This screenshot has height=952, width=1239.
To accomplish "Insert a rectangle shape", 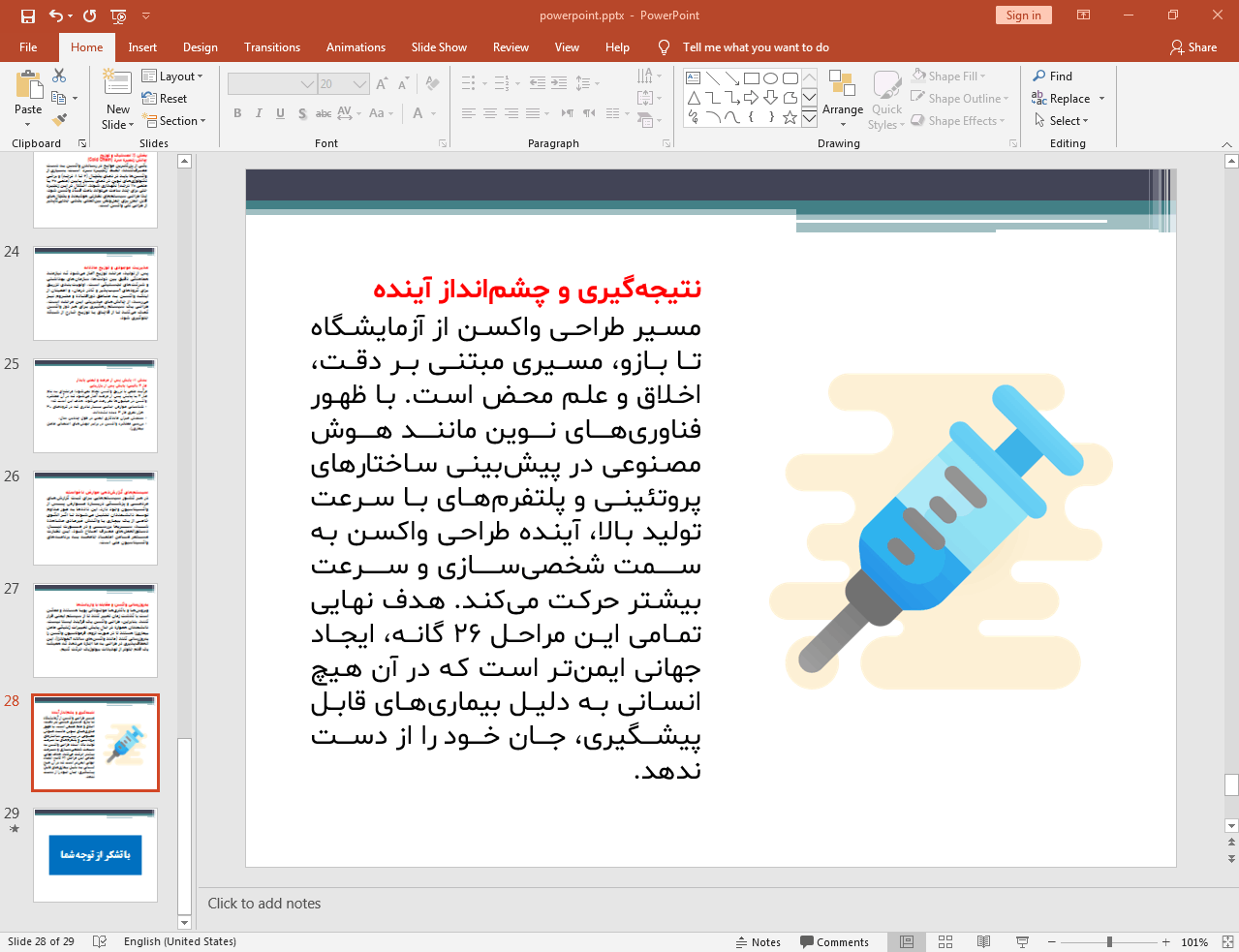I will (752, 78).
